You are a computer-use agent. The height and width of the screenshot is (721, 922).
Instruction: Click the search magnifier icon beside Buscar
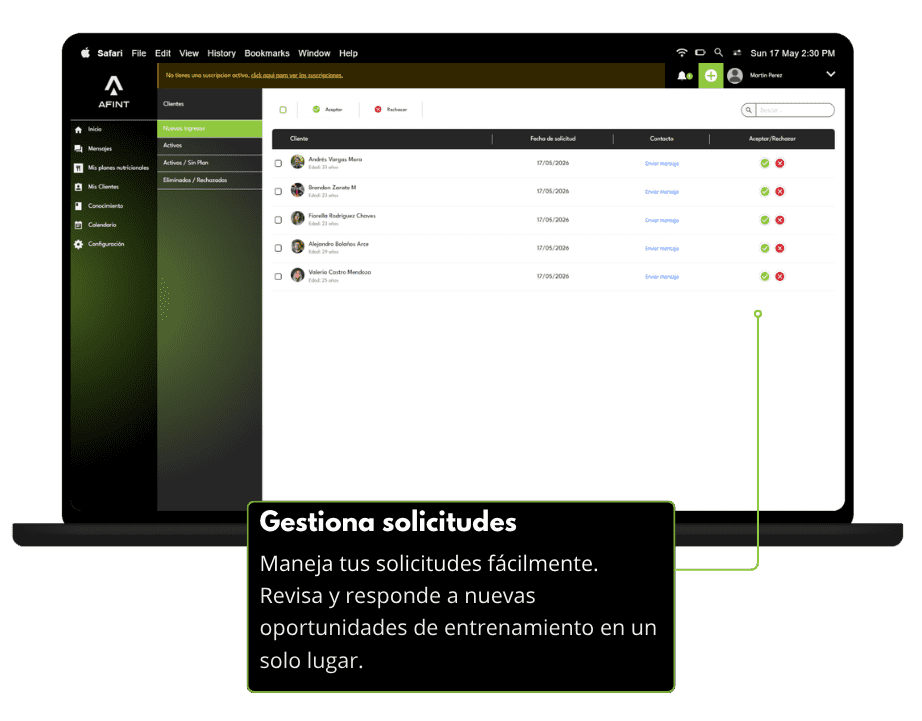(x=749, y=110)
